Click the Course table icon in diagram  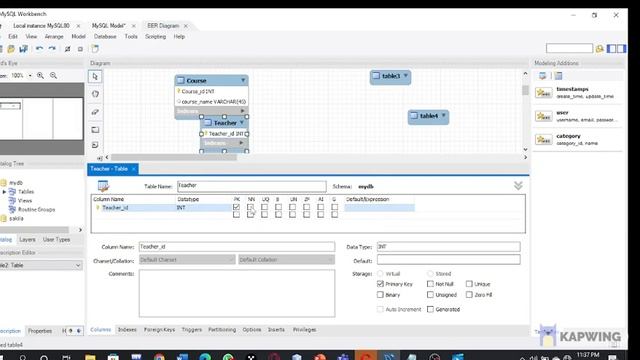tap(181, 80)
